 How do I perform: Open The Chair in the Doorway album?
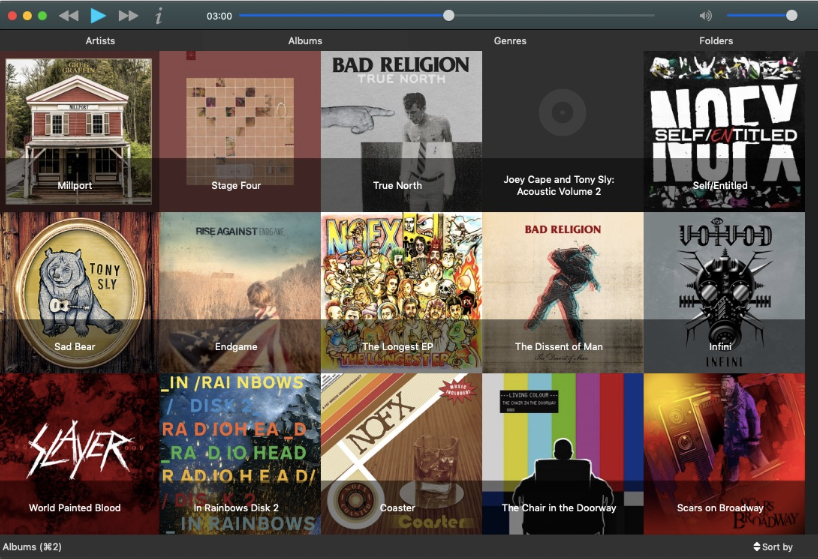tap(563, 454)
